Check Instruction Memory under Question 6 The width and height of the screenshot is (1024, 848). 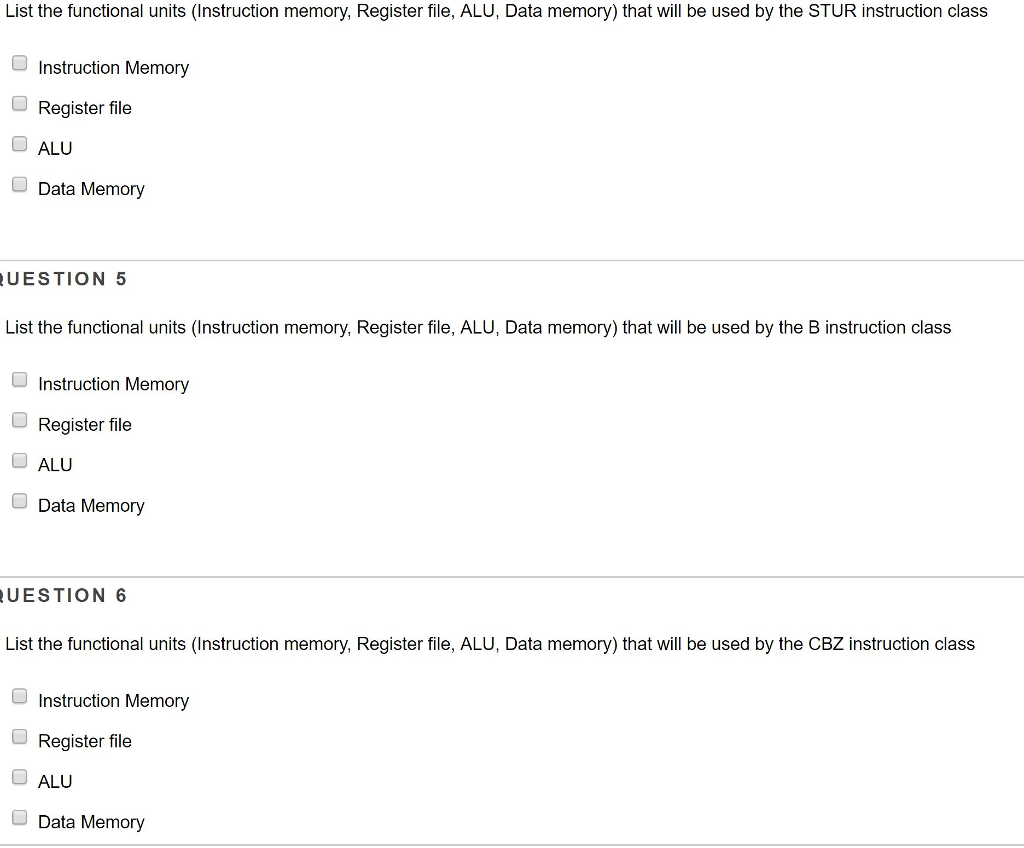point(19,695)
